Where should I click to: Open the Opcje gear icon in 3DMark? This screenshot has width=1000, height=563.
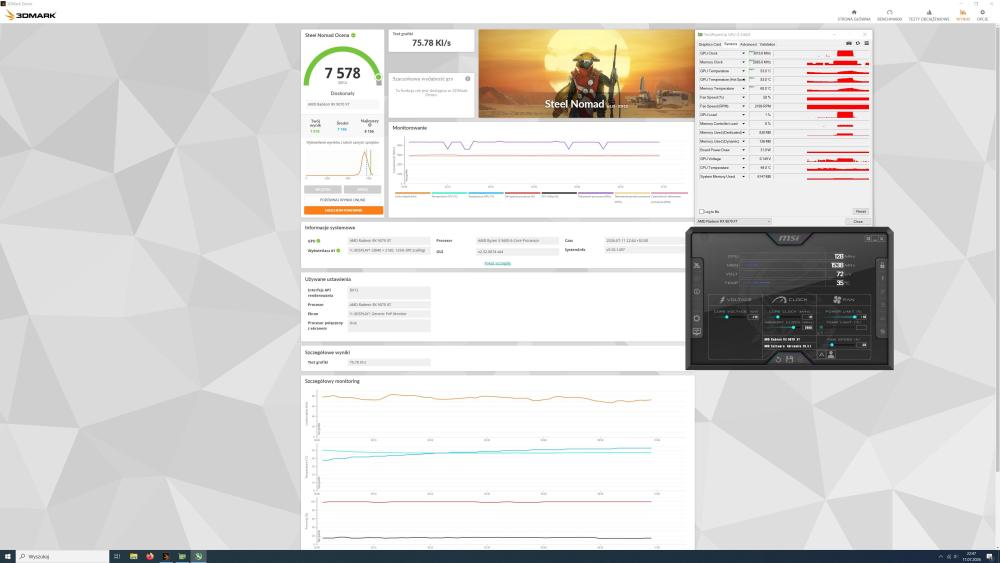pyautogui.click(x=982, y=12)
